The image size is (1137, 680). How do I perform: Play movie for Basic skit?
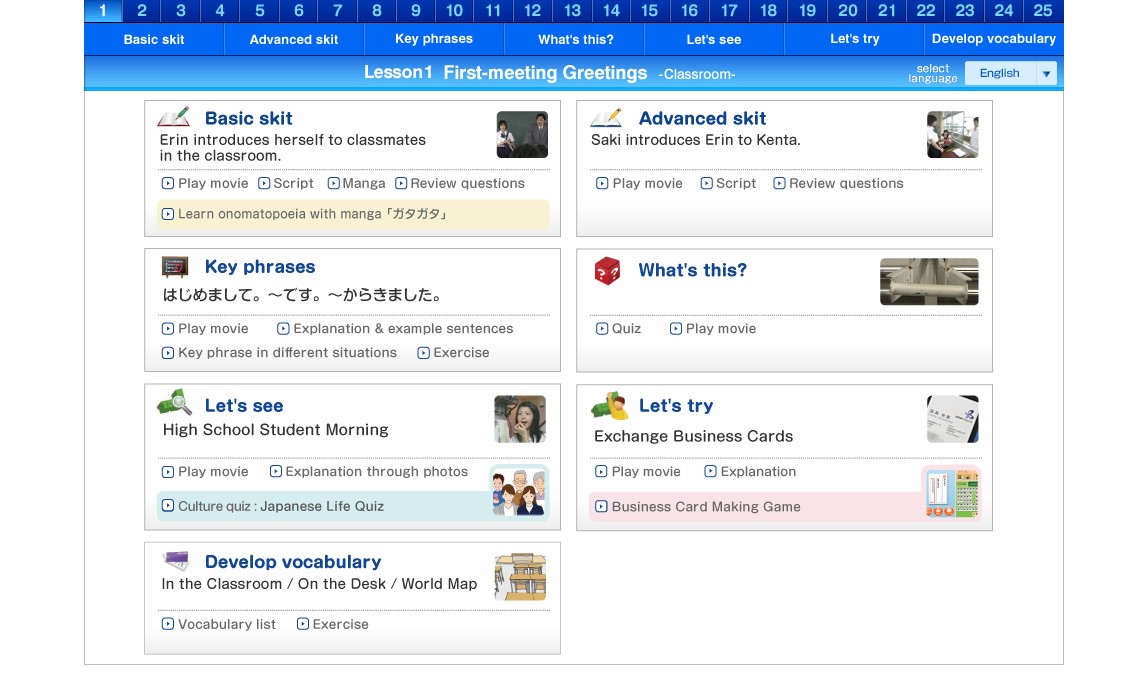pos(204,183)
